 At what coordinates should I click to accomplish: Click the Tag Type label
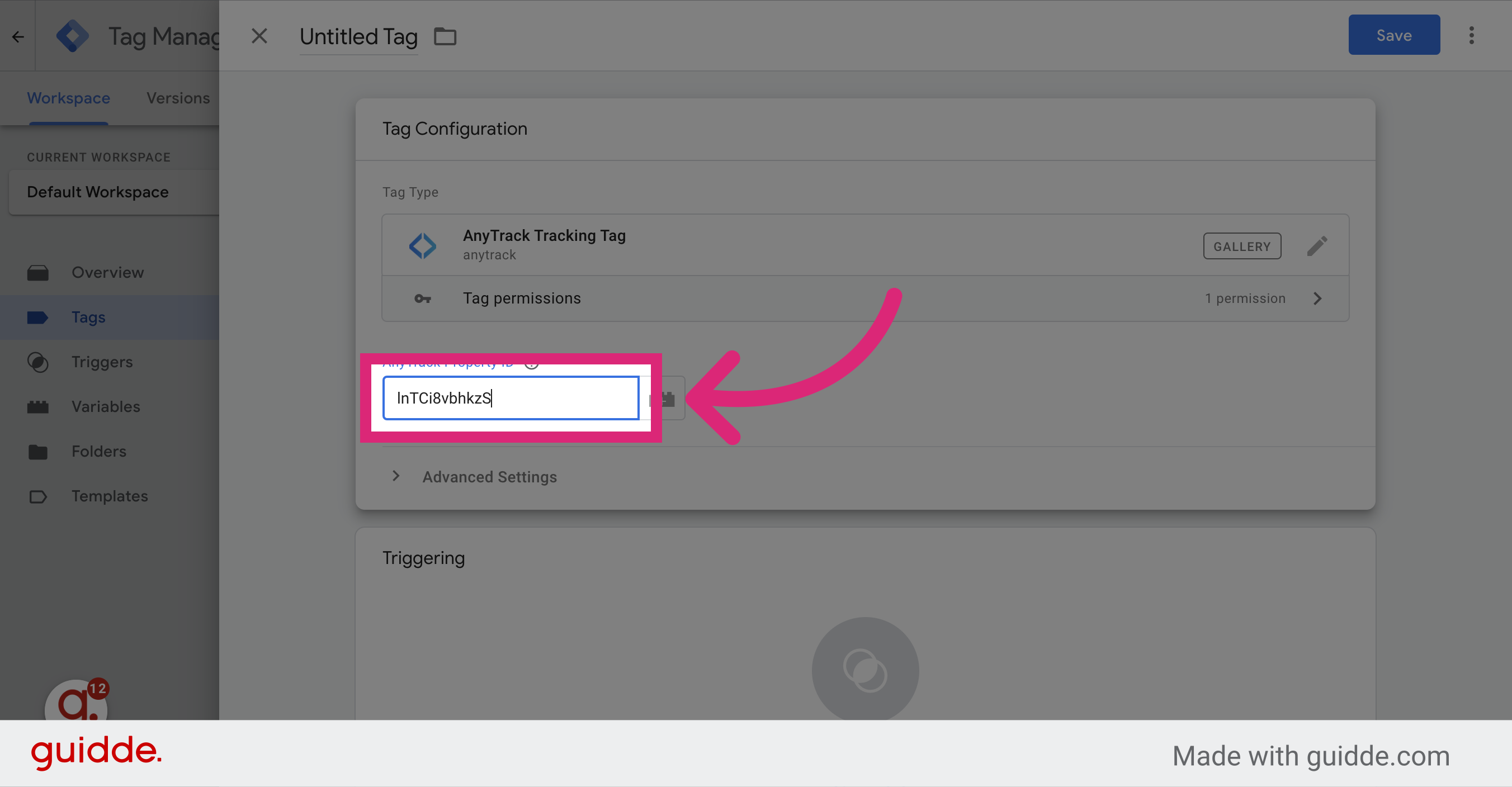coord(410,192)
